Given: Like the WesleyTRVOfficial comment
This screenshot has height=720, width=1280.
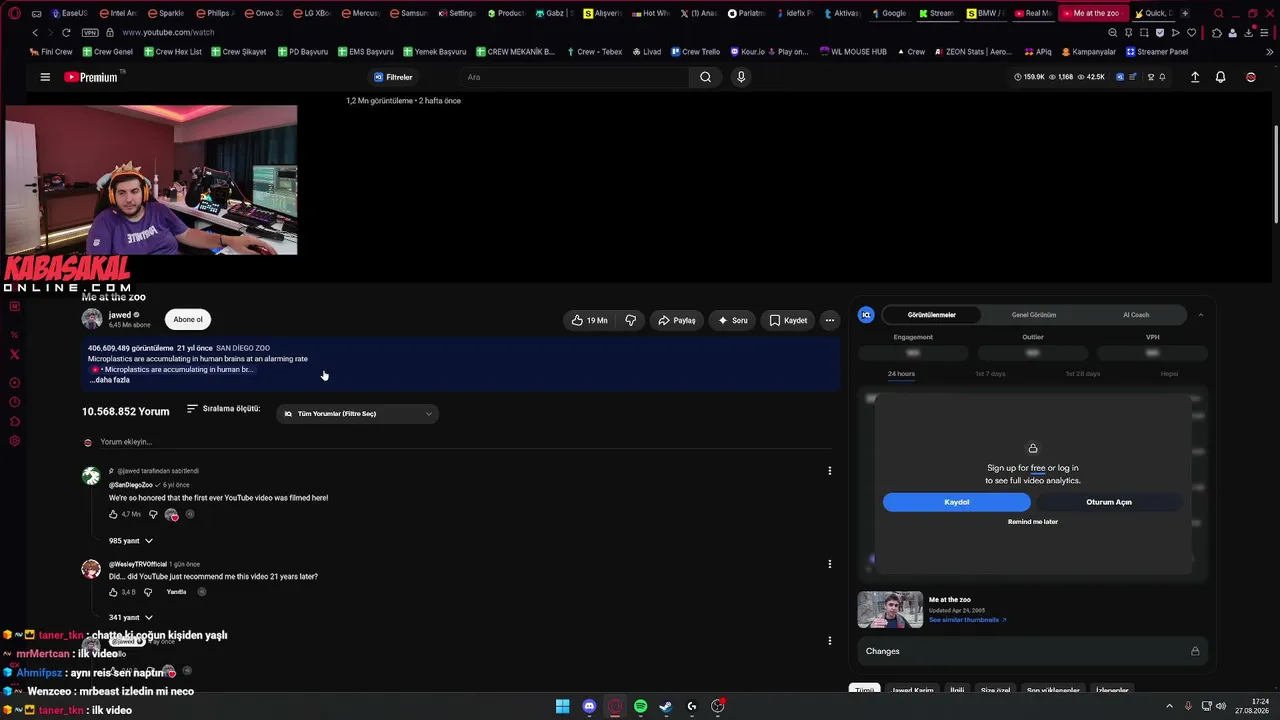Looking at the screenshot, I should [113, 592].
